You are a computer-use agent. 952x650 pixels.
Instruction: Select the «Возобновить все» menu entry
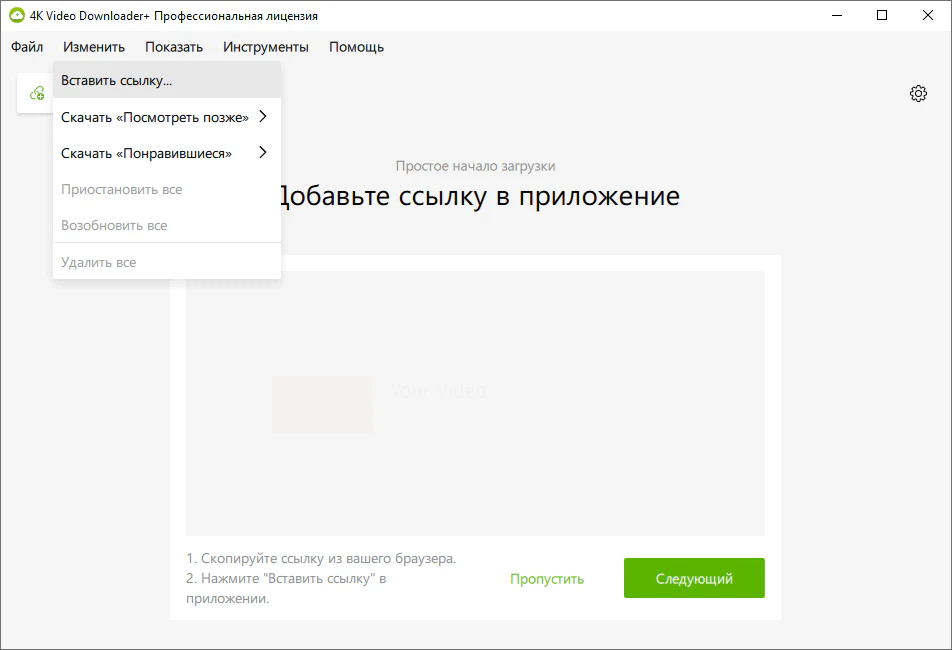tap(114, 225)
